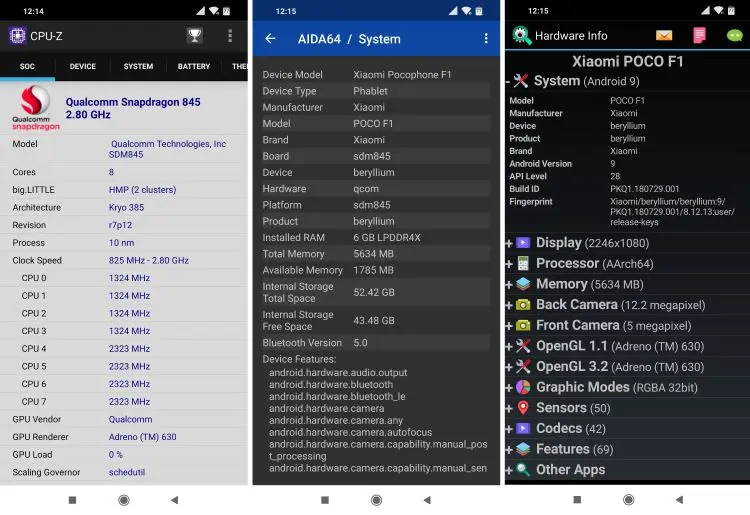This screenshot has width=750, height=515.
Task: Select the Fingerprint row
Action: pos(628,212)
